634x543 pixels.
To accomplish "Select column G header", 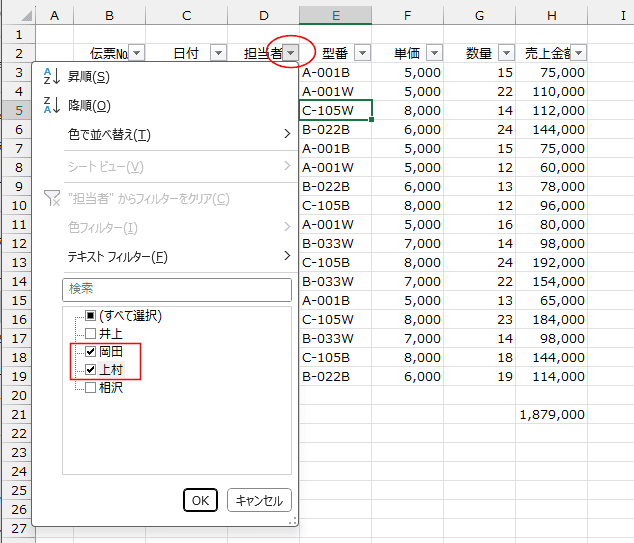I will pyautogui.click(x=479, y=15).
